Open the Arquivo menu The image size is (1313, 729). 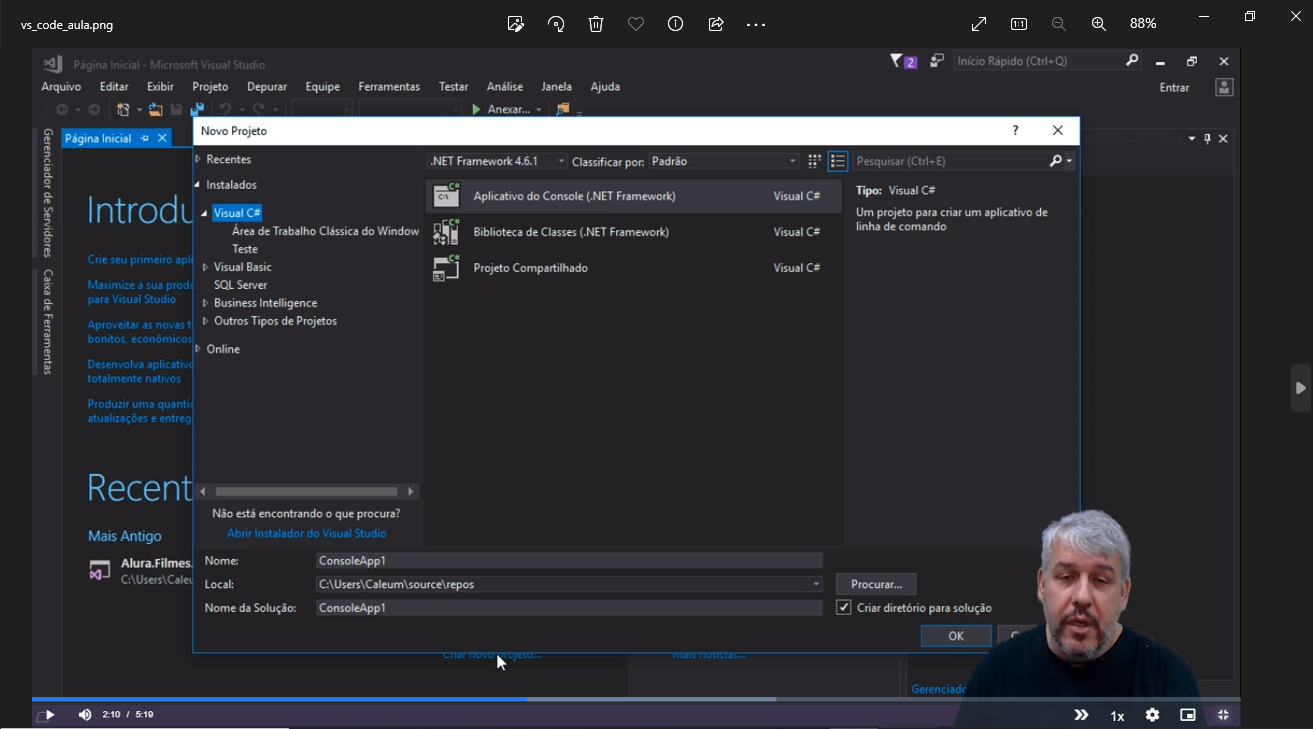pos(61,87)
